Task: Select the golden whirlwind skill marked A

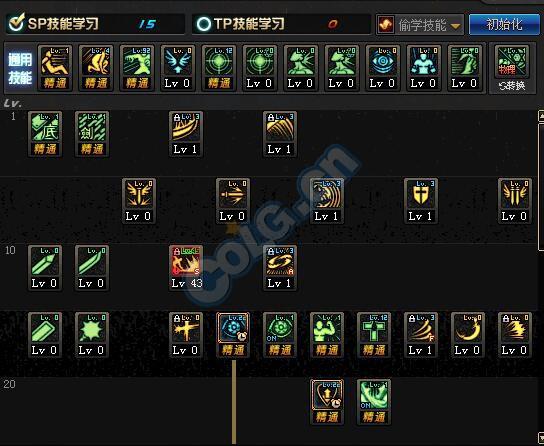Action: point(280,268)
